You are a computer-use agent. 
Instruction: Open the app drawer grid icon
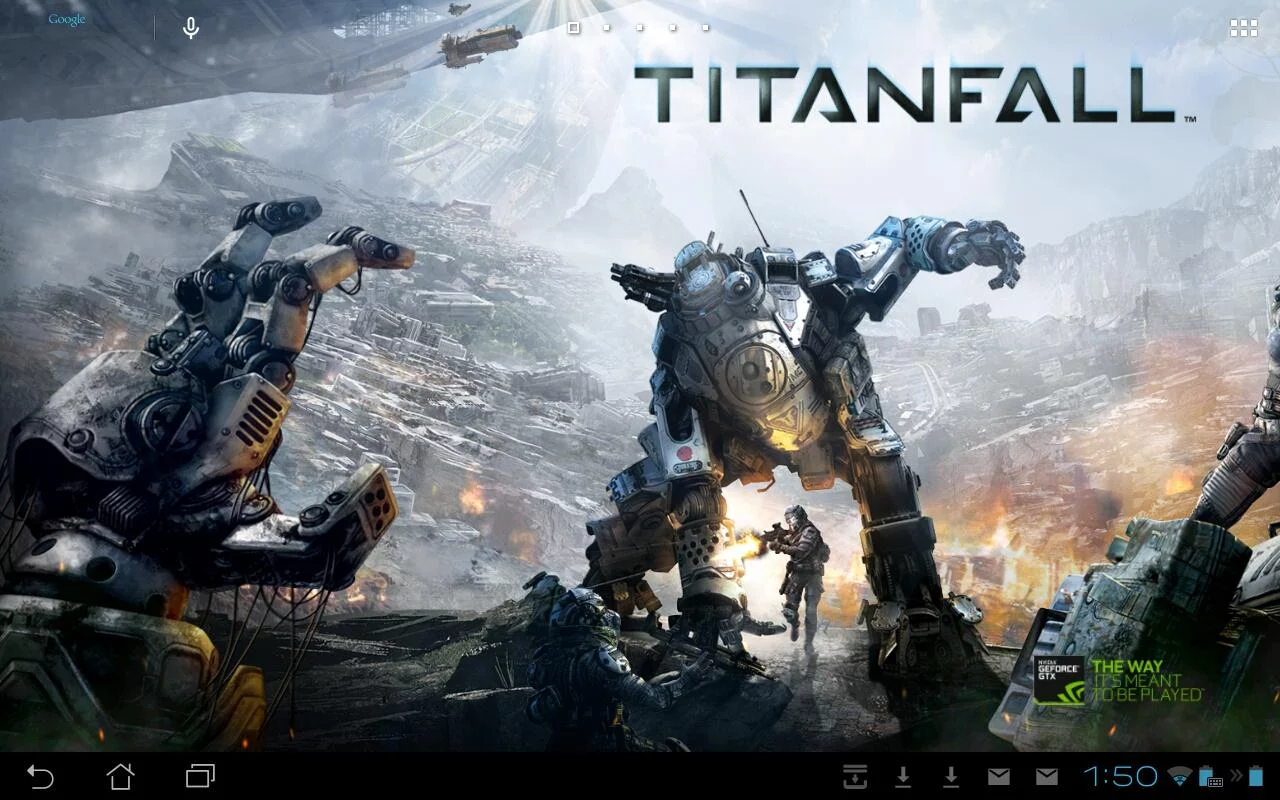point(1243,27)
